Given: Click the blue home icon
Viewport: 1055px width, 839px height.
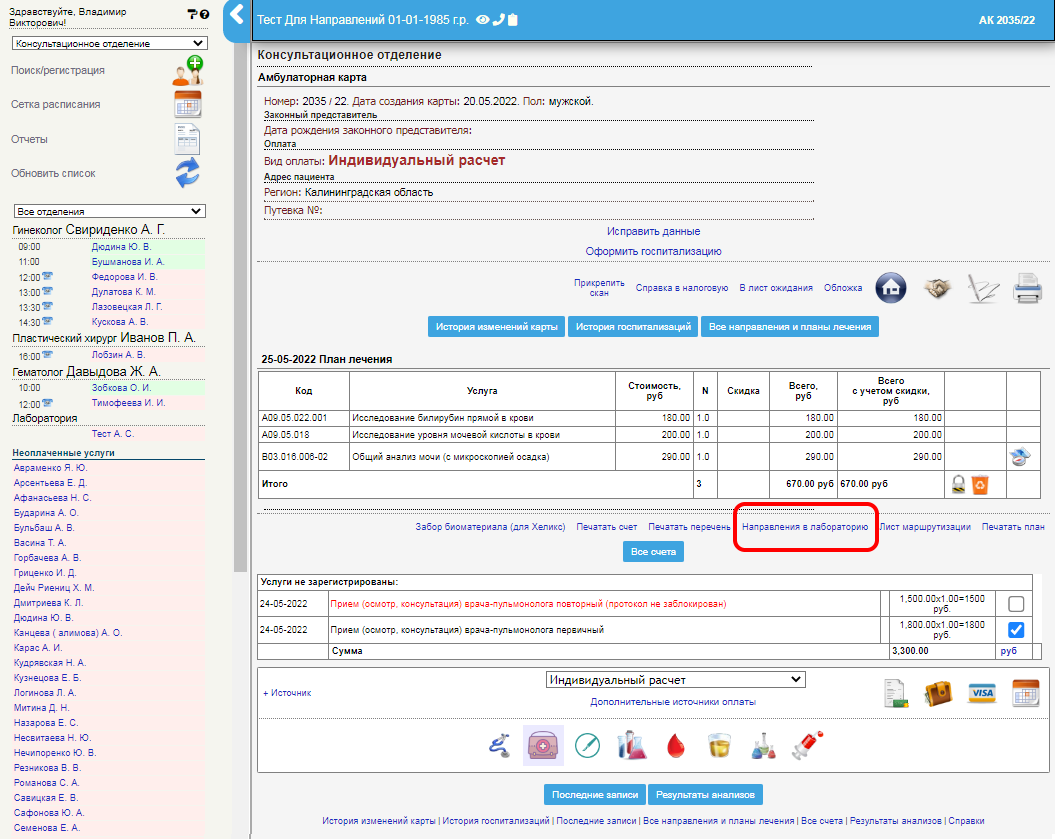Looking at the screenshot, I should pyautogui.click(x=890, y=288).
